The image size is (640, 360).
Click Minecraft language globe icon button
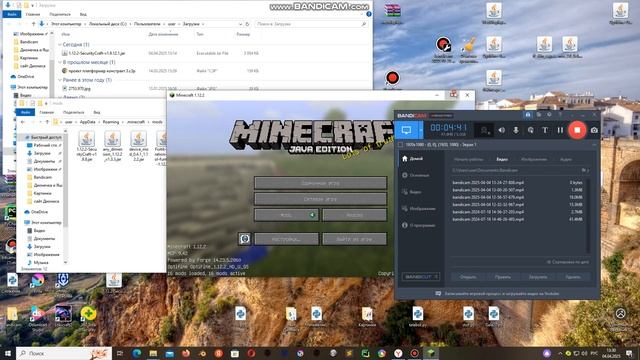[x=244, y=239]
